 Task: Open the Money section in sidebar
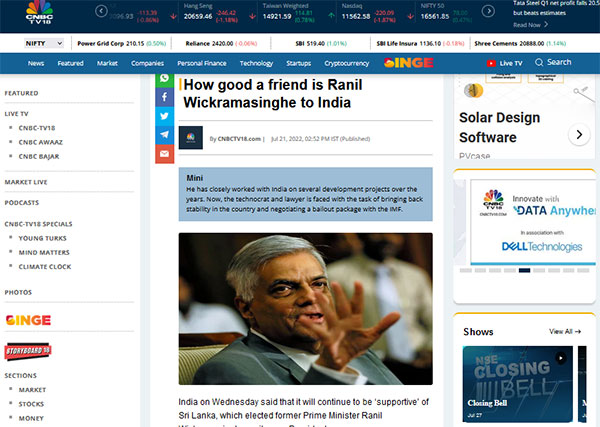(31, 418)
